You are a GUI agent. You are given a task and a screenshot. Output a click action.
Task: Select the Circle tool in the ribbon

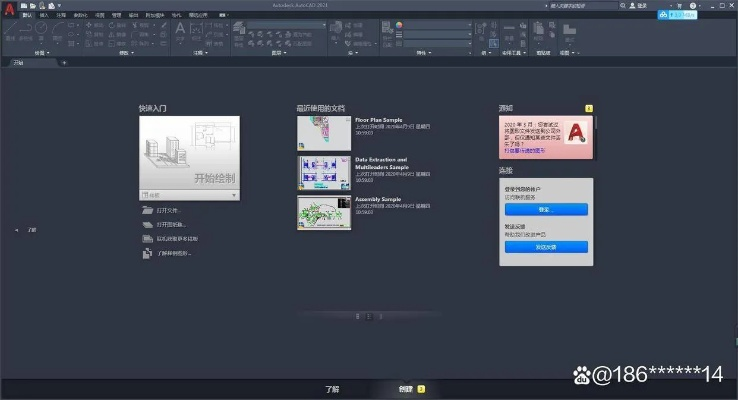click(41, 30)
